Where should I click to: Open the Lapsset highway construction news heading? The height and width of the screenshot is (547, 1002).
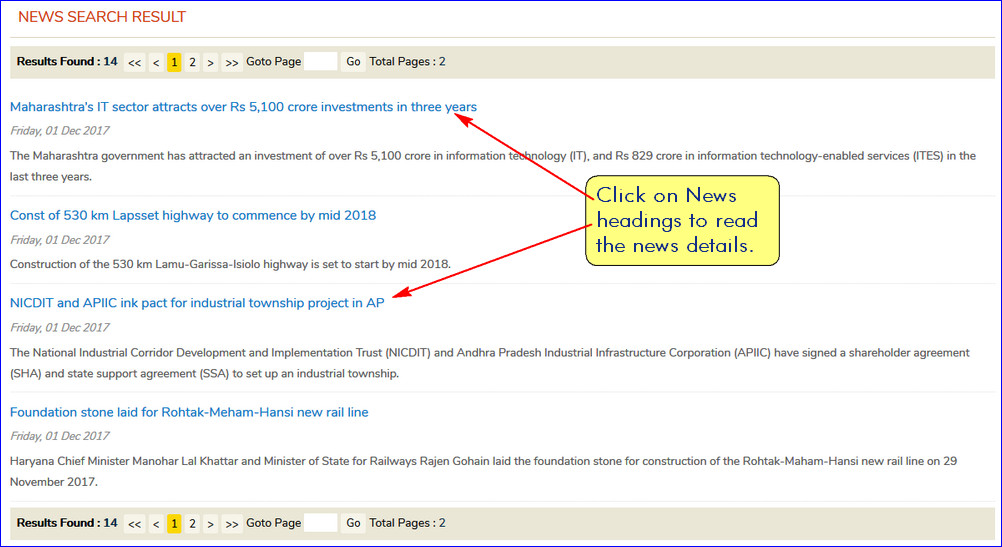point(193,215)
